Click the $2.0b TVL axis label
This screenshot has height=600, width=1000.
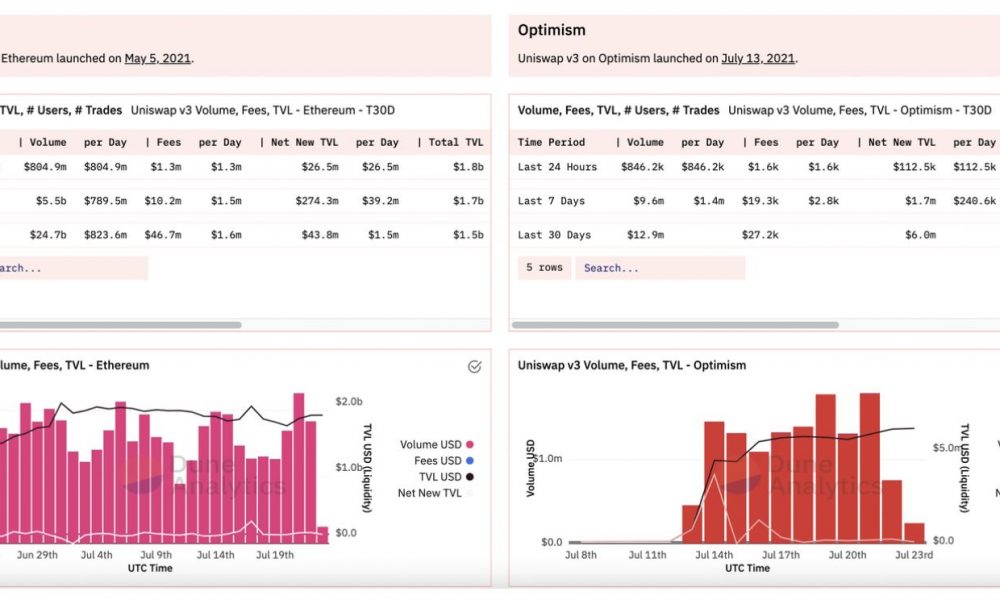349,401
